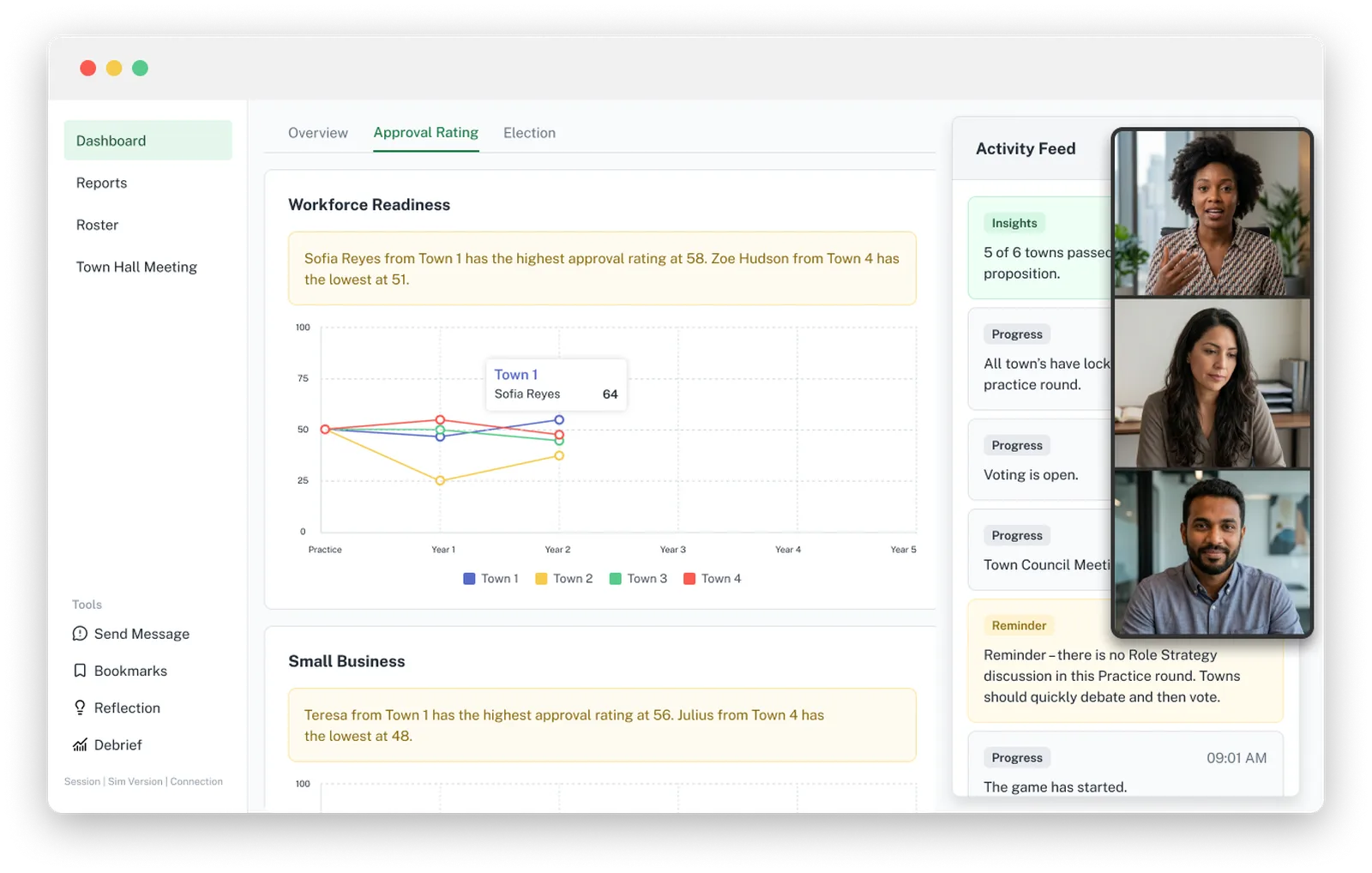Click the Connection footer link
The width and height of the screenshot is (1372, 873).
196,781
